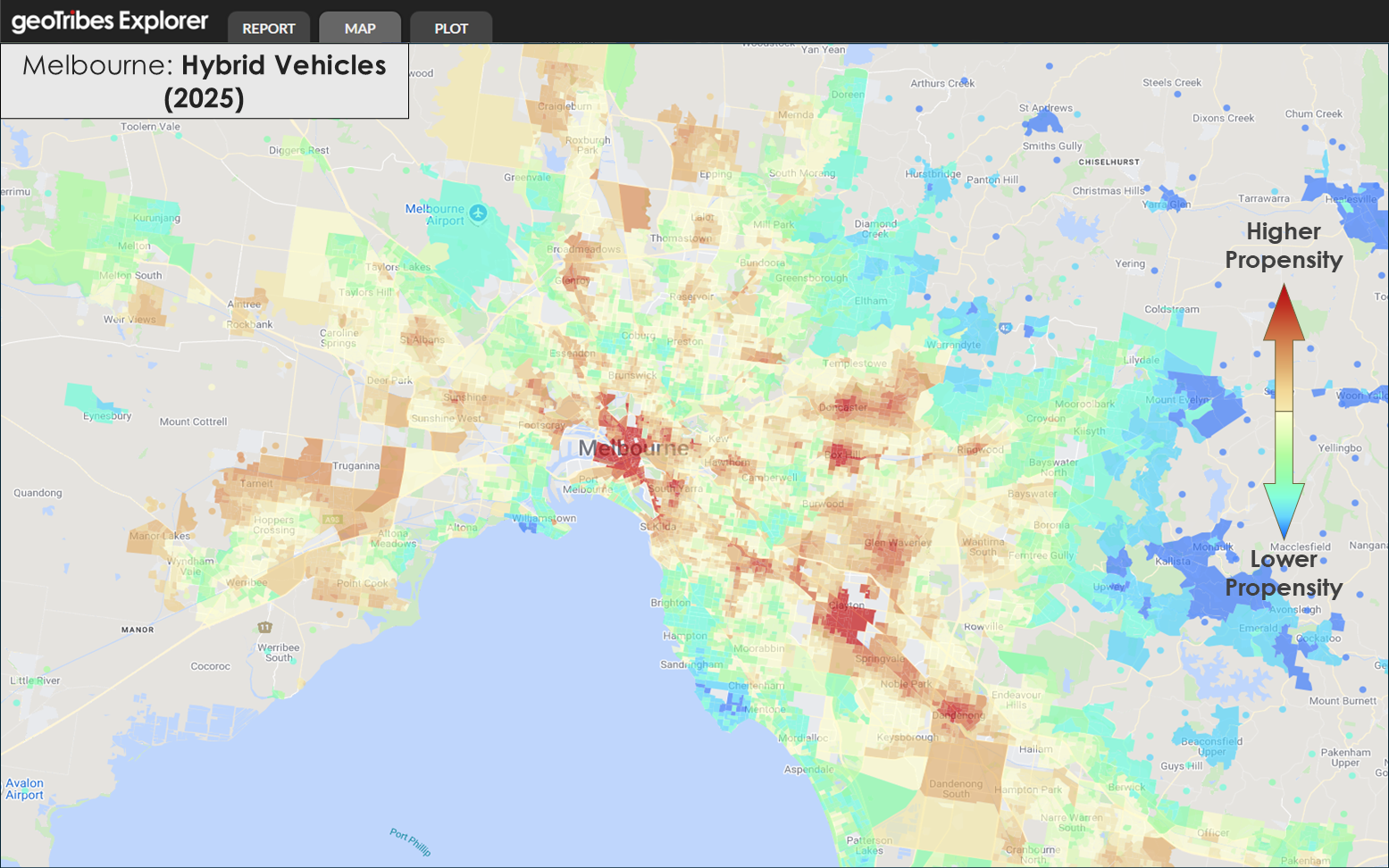The image size is (1389, 868).
Task: Click the Melbourne Airport text label
Action: [x=434, y=214]
